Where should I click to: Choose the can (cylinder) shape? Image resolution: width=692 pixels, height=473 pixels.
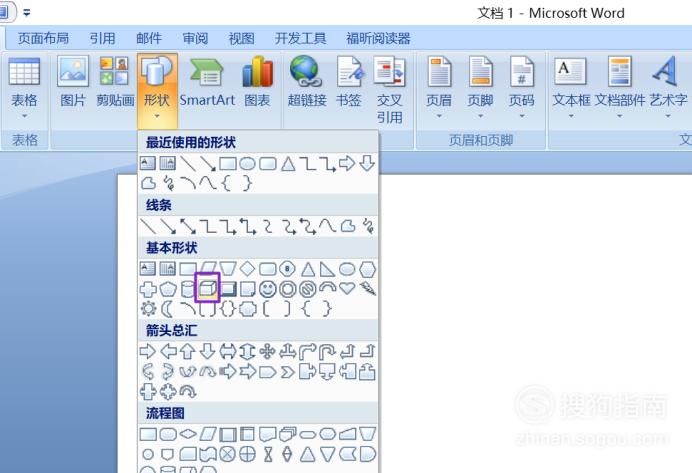coord(188,289)
